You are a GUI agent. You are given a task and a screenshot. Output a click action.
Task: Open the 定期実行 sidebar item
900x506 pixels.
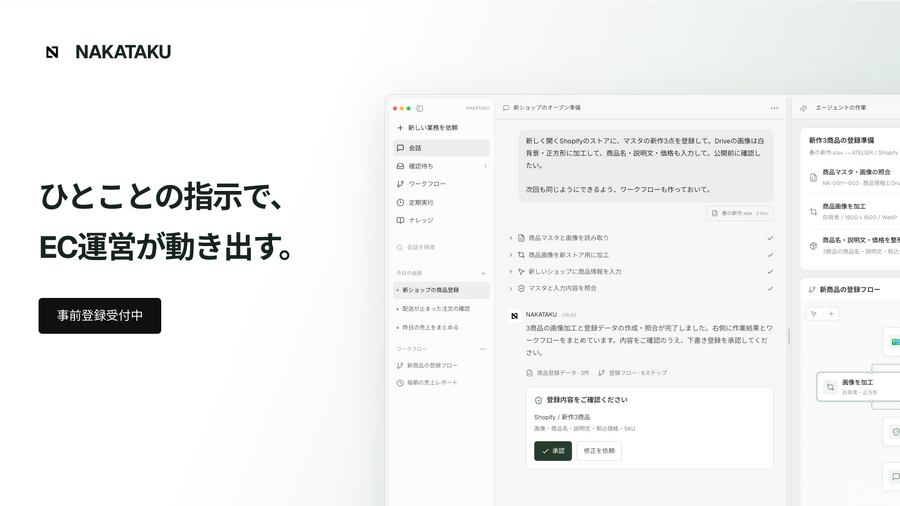click(x=441, y=203)
